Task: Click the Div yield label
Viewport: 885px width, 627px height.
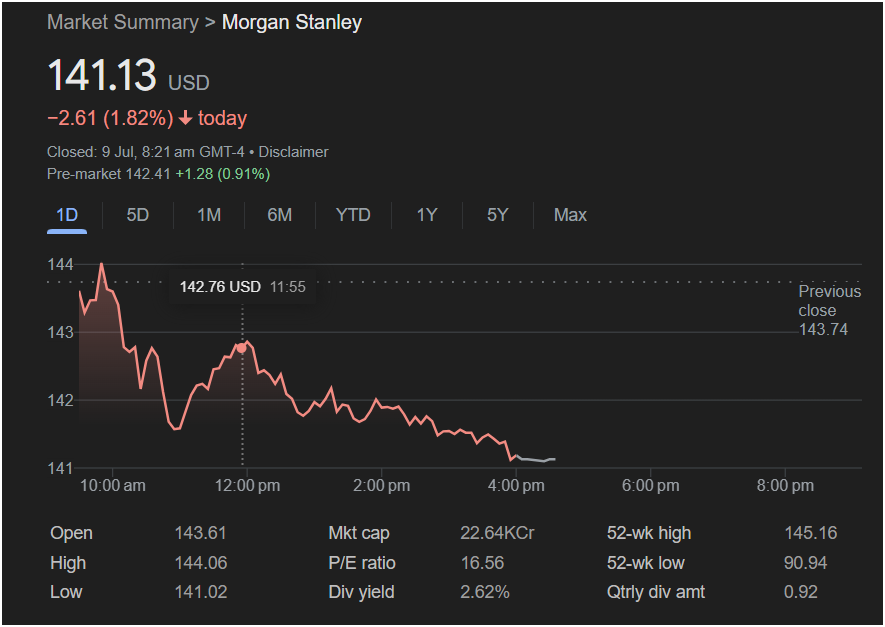Action: coord(361,592)
